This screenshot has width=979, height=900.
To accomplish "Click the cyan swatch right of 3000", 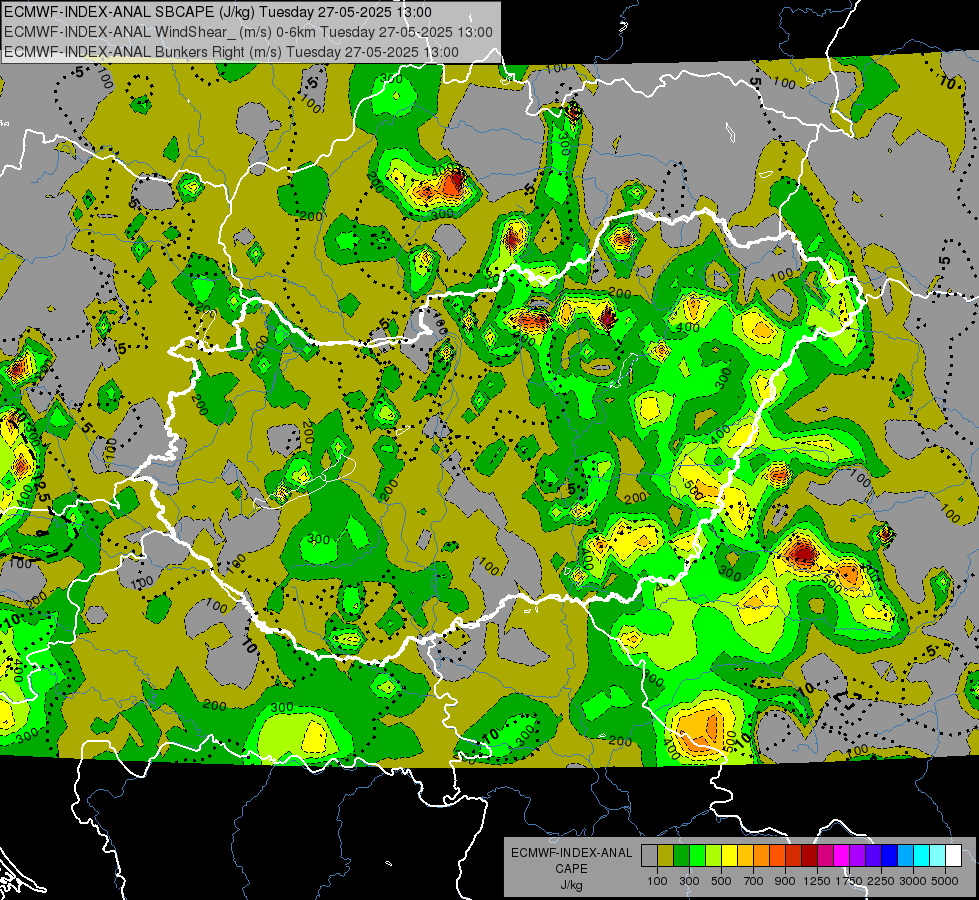I will (x=922, y=856).
